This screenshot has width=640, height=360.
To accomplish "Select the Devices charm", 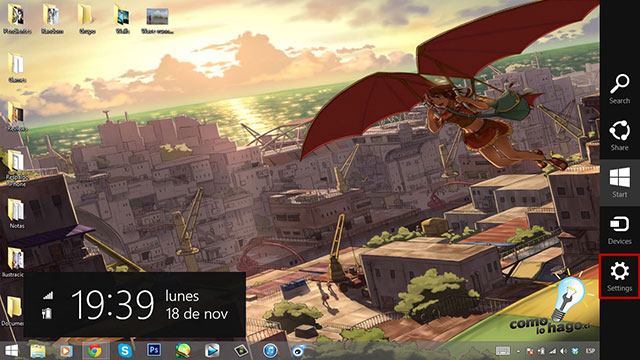I will [619, 230].
